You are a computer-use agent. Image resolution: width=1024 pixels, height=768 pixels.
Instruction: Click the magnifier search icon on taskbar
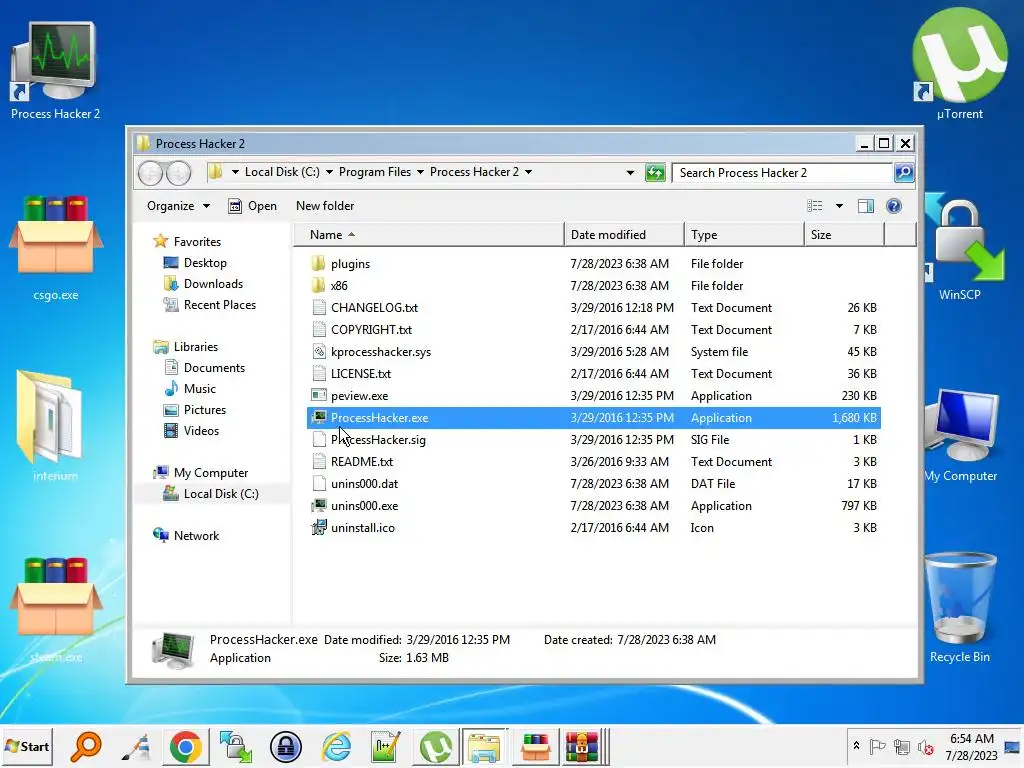86,746
